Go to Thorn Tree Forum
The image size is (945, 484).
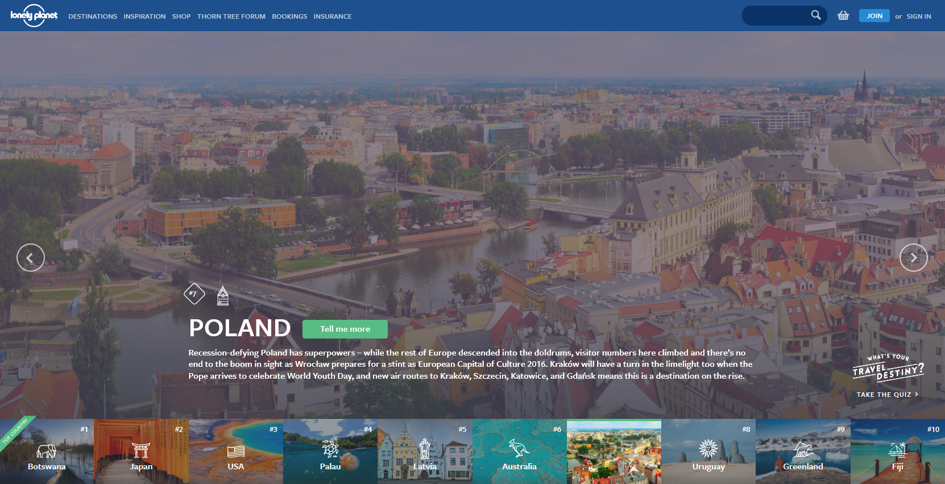click(x=231, y=16)
